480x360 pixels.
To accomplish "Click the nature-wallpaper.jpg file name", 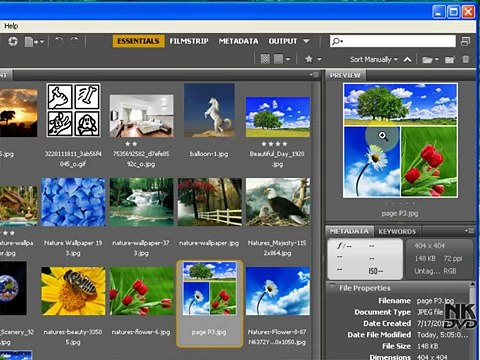I will (x=209, y=243).
